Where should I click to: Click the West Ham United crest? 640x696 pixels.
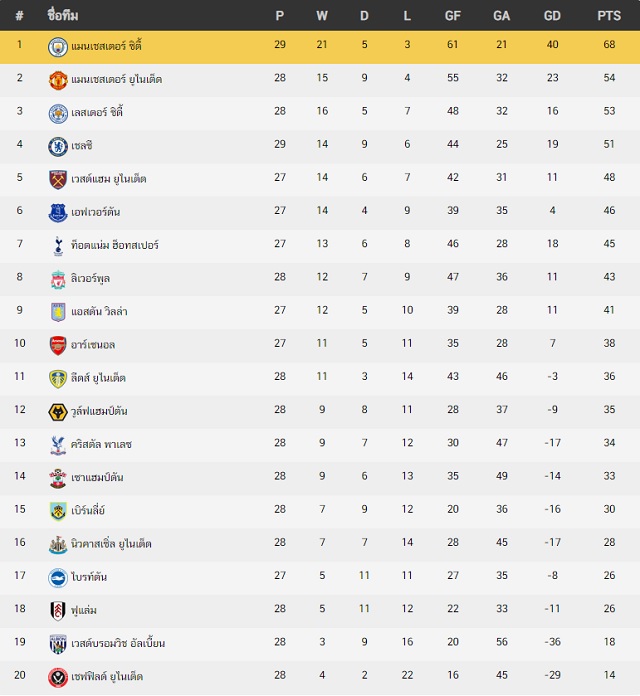(x=58, y=180)
